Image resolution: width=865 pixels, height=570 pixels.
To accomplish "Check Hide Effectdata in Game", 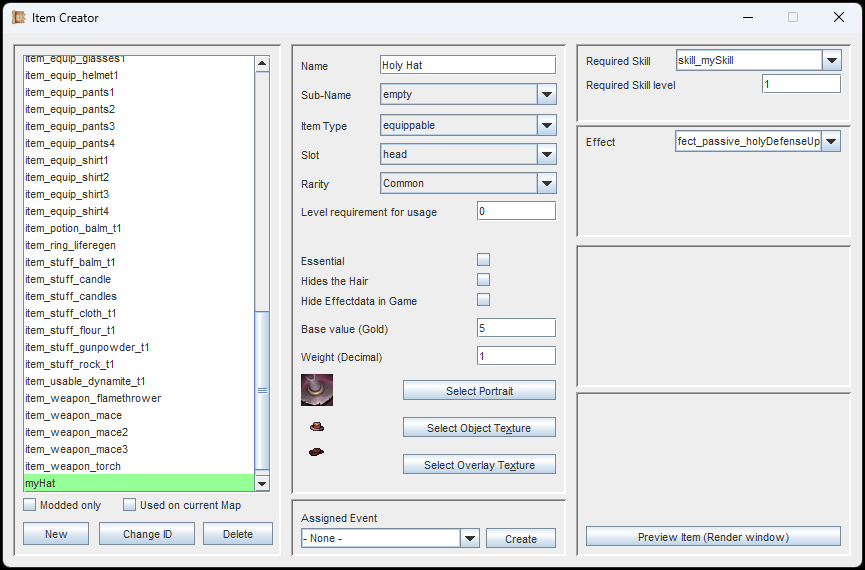I will [483, 300].
